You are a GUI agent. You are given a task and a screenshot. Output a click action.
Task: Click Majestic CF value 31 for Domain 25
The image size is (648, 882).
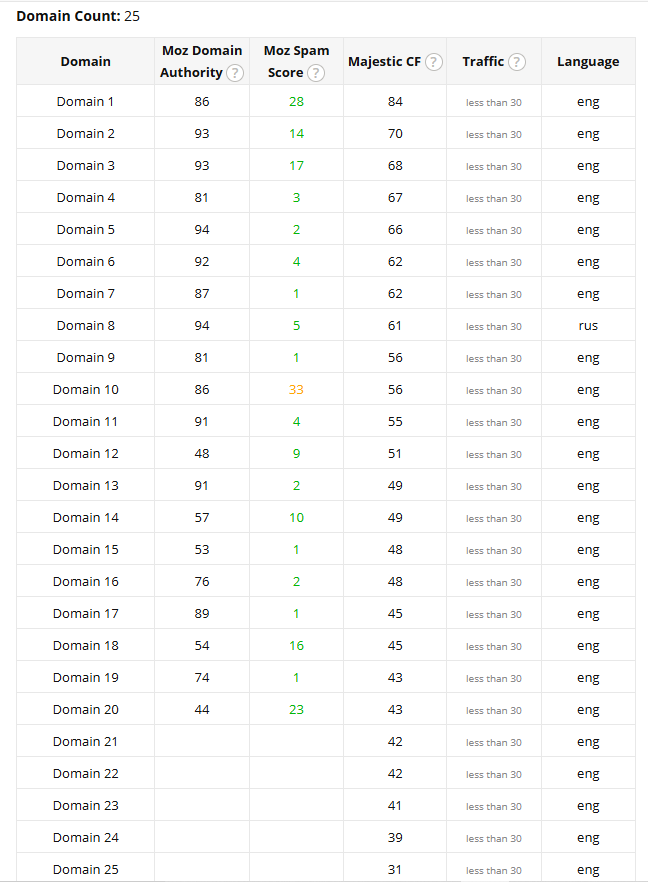(395, 870)
